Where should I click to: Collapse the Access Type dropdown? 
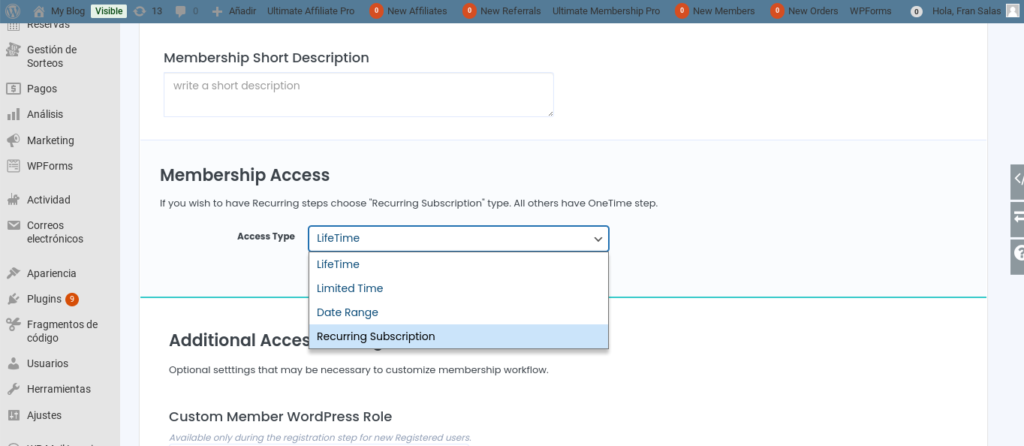[x=458, y=238]
